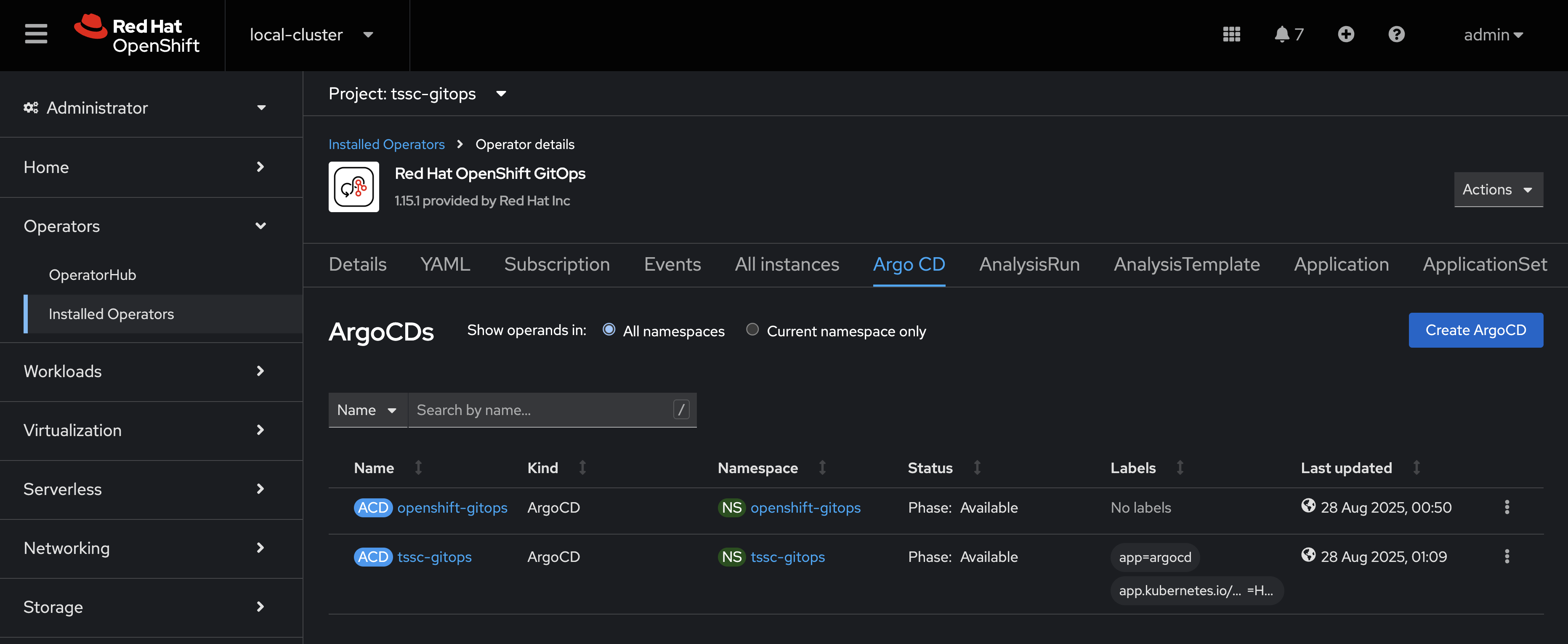
Task: Open the Administrator perspective switcher
Action: 145,108
